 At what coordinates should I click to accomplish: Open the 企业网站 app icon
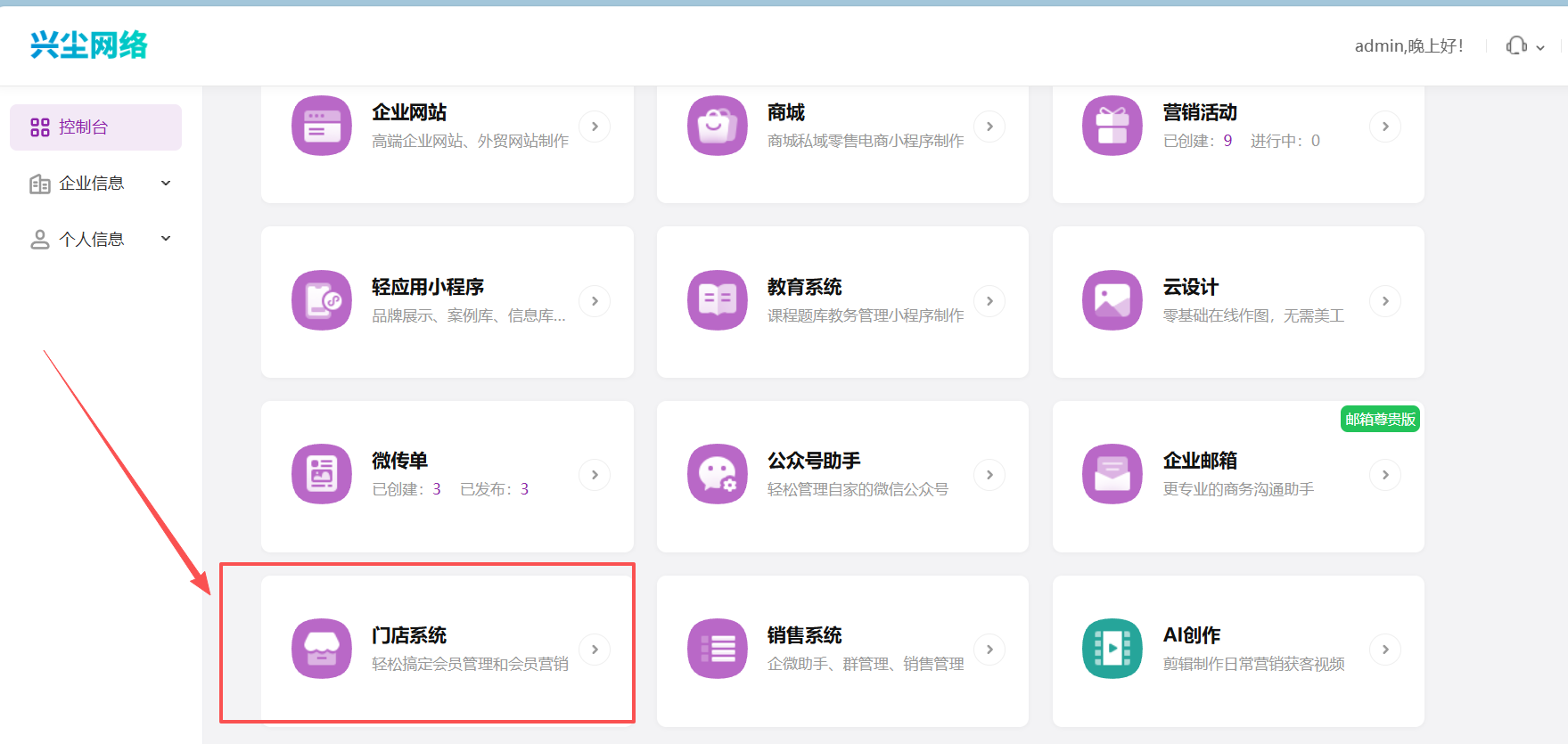pos(322,126)
